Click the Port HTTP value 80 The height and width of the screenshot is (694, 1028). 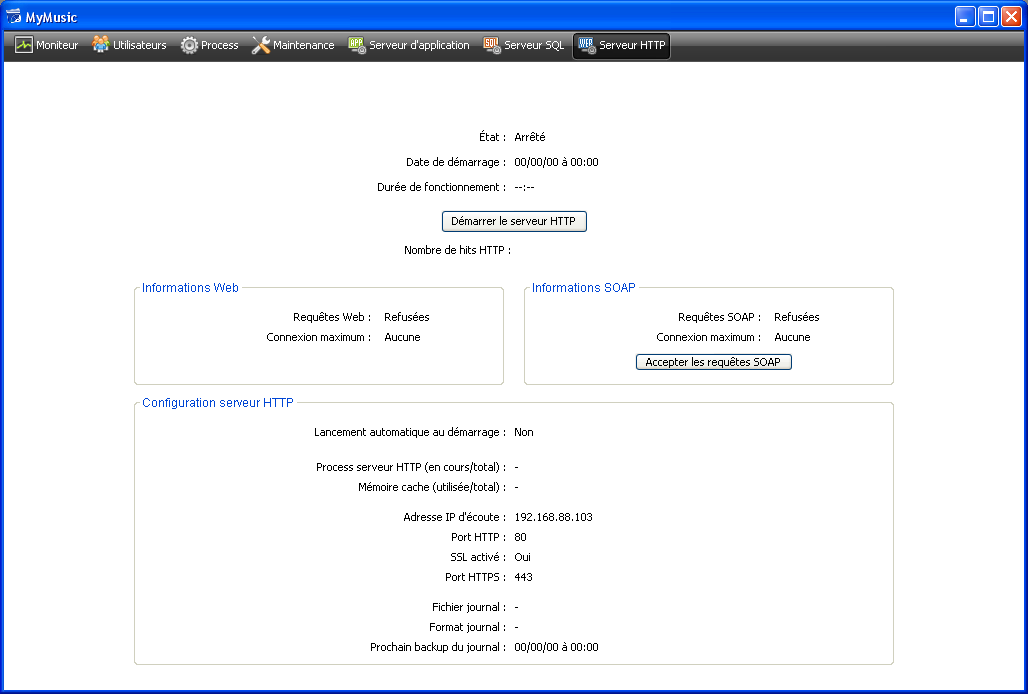tap(521, 537)
